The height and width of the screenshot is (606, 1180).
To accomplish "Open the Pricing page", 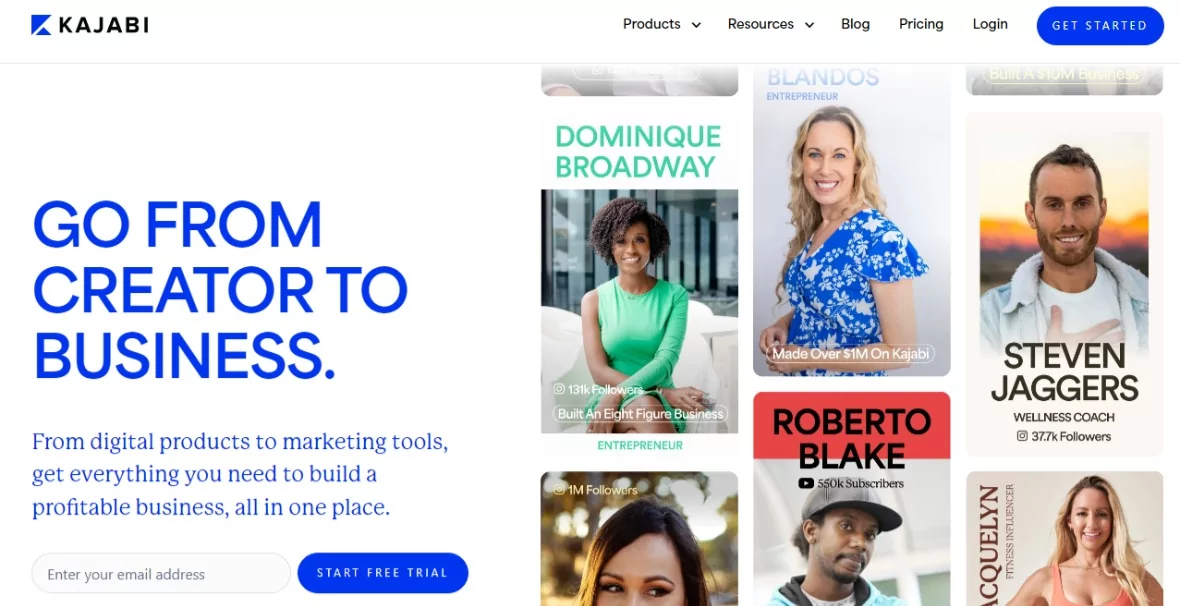I will [x=921, y=24].
